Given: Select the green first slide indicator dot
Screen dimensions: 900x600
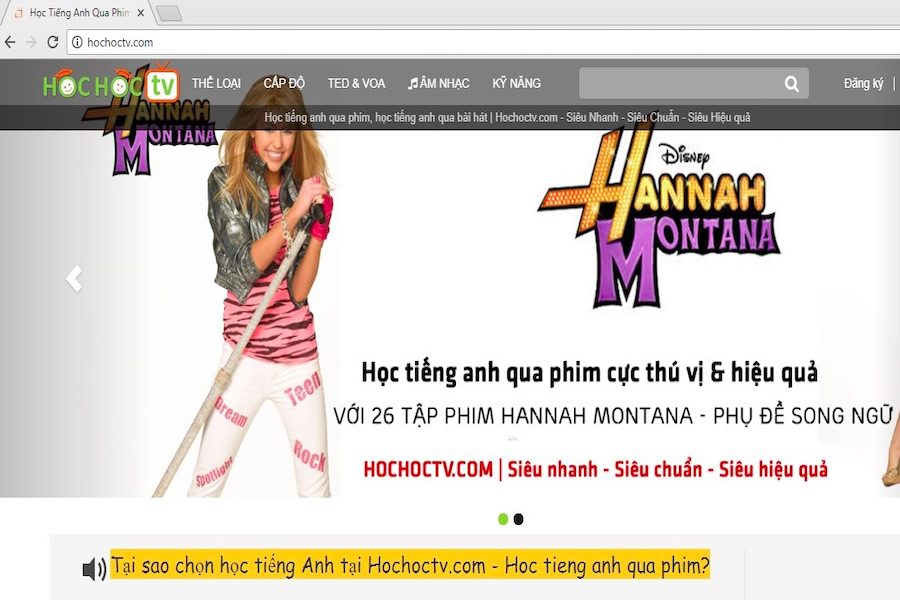Looking at the screenshot, I should [503, 519].
